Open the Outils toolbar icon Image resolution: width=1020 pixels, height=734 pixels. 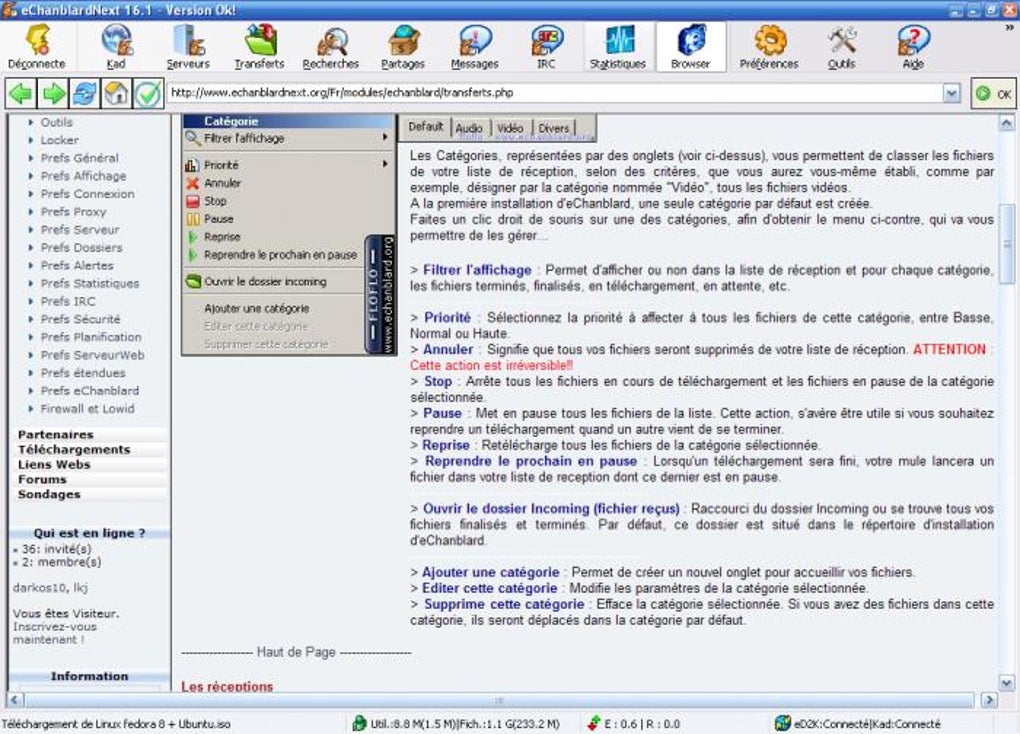tap(841, 46)
